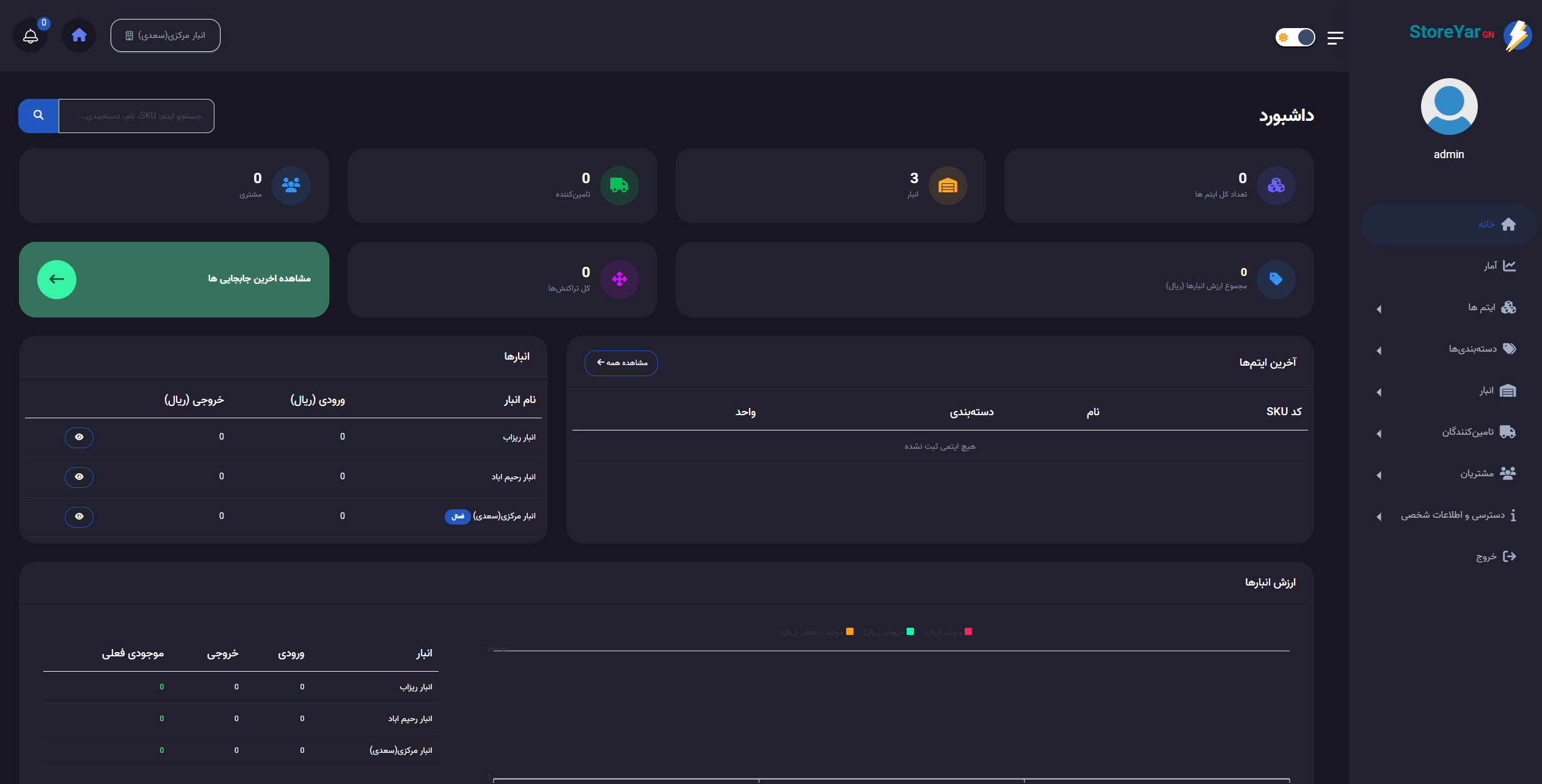This screenshot has width=1542, height=784.
Task: Toggle ورودی (ریال) red legend swatch
Action: (x=968, y=631)
